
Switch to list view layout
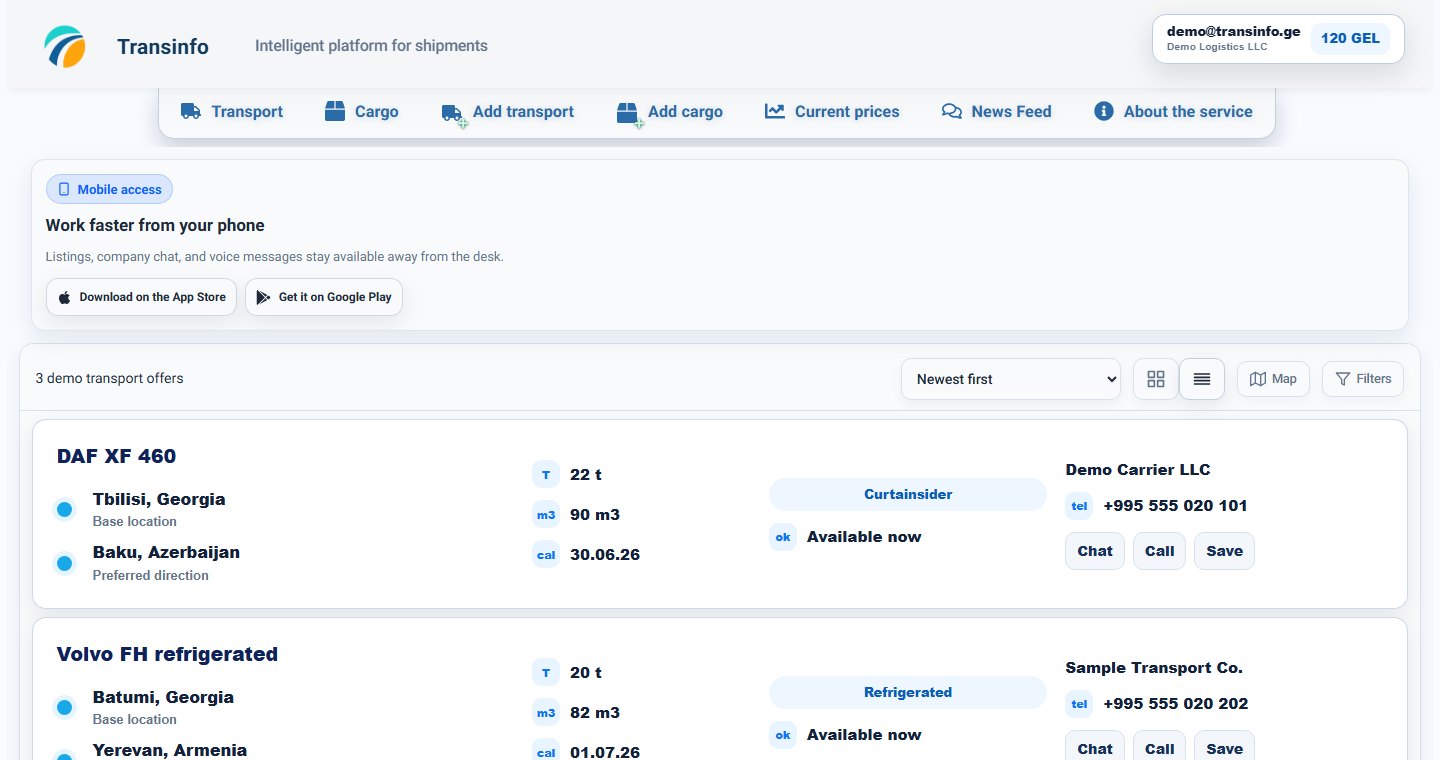[x=1202, y=379]
